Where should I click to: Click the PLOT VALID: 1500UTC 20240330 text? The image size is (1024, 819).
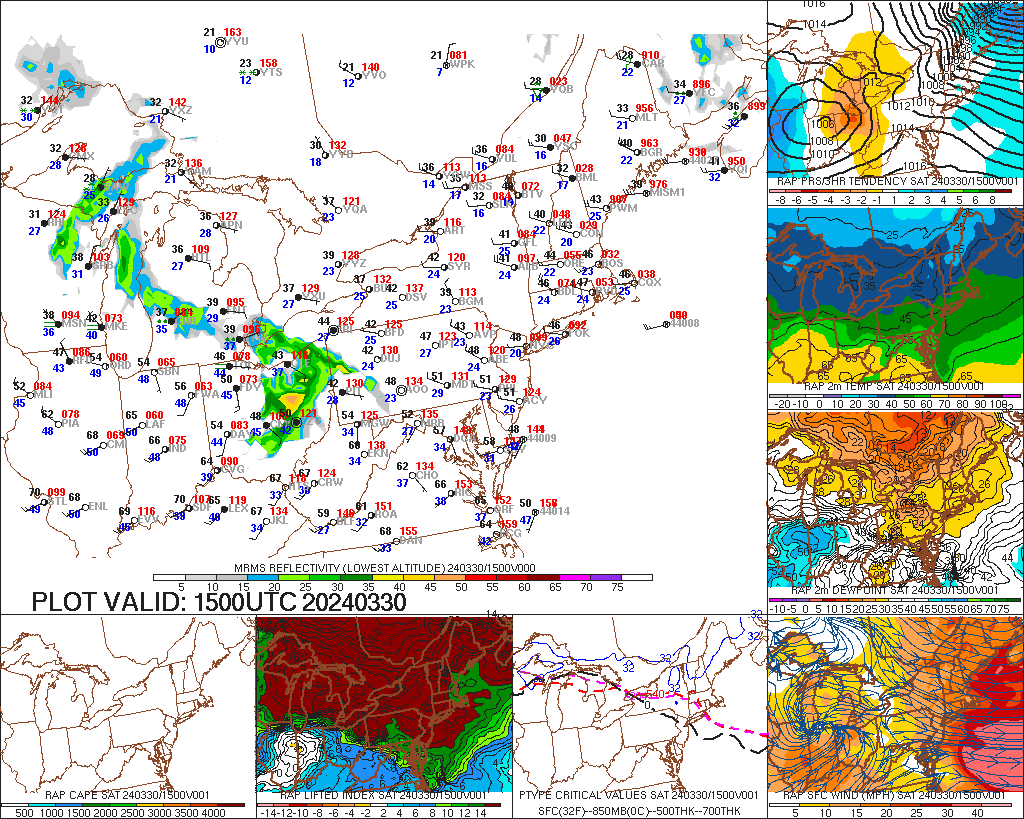[219, 602]
